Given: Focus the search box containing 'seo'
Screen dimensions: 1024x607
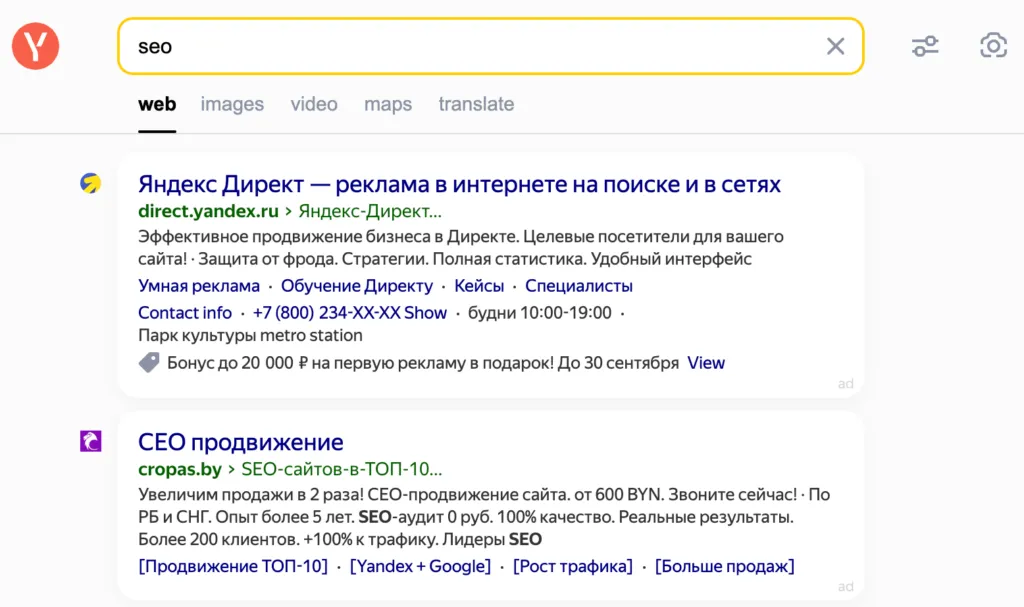Looking at the screenshot, I should [x=490, y=46].
